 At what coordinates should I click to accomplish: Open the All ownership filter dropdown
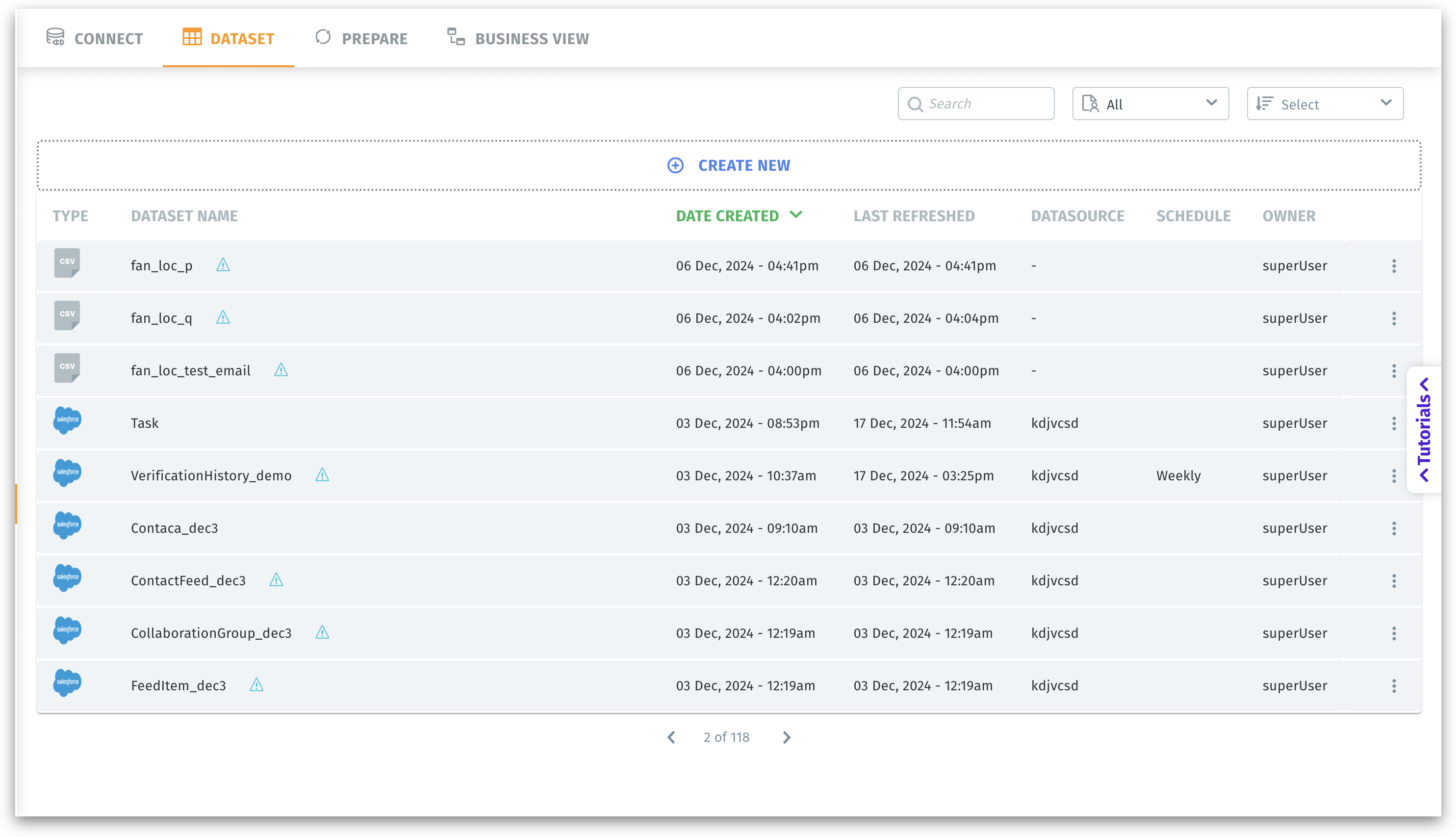(1150, 104)
